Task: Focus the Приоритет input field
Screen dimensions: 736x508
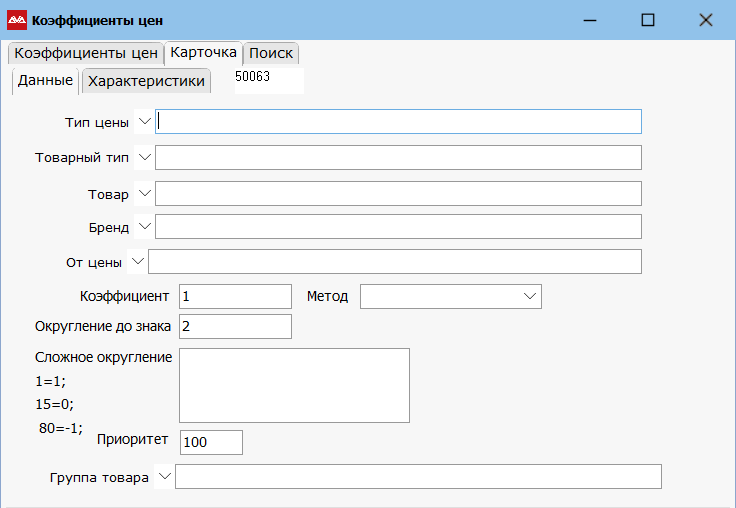Action: point(211,442)
